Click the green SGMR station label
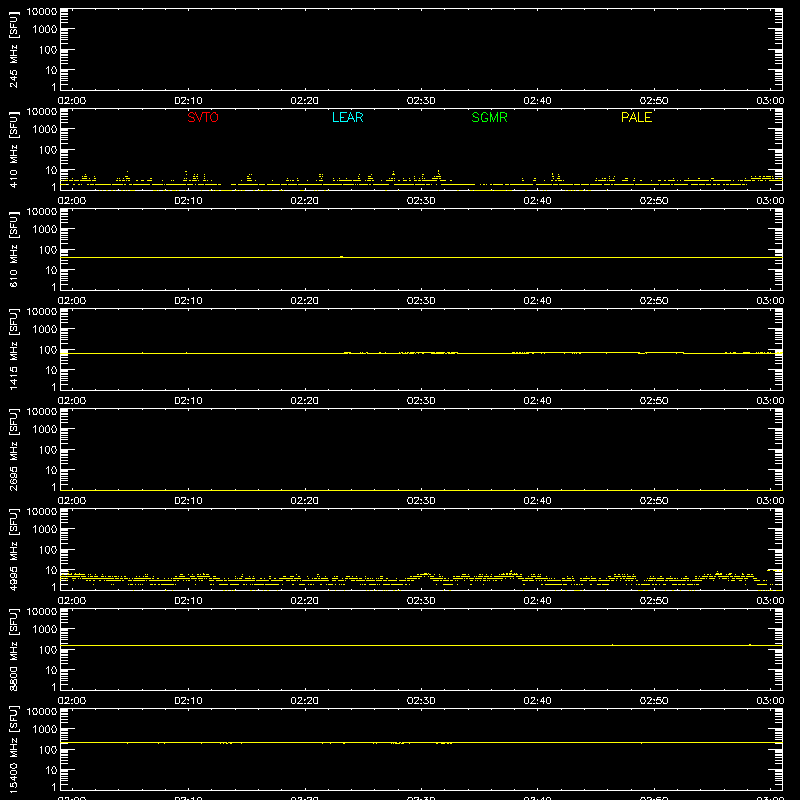The height and width of the screenshot is (800, 800). coord(489,117)
